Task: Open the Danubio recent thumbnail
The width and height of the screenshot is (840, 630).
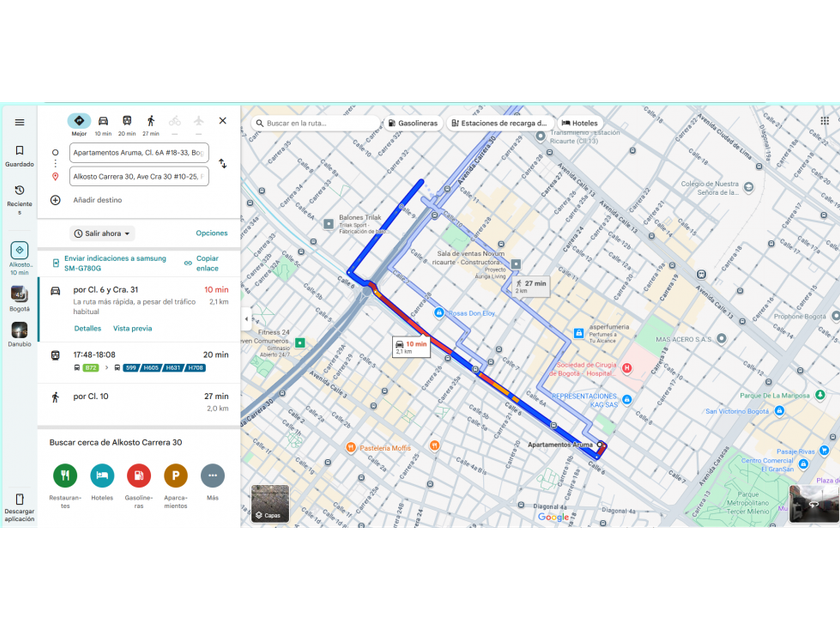Action: (19, 334)
